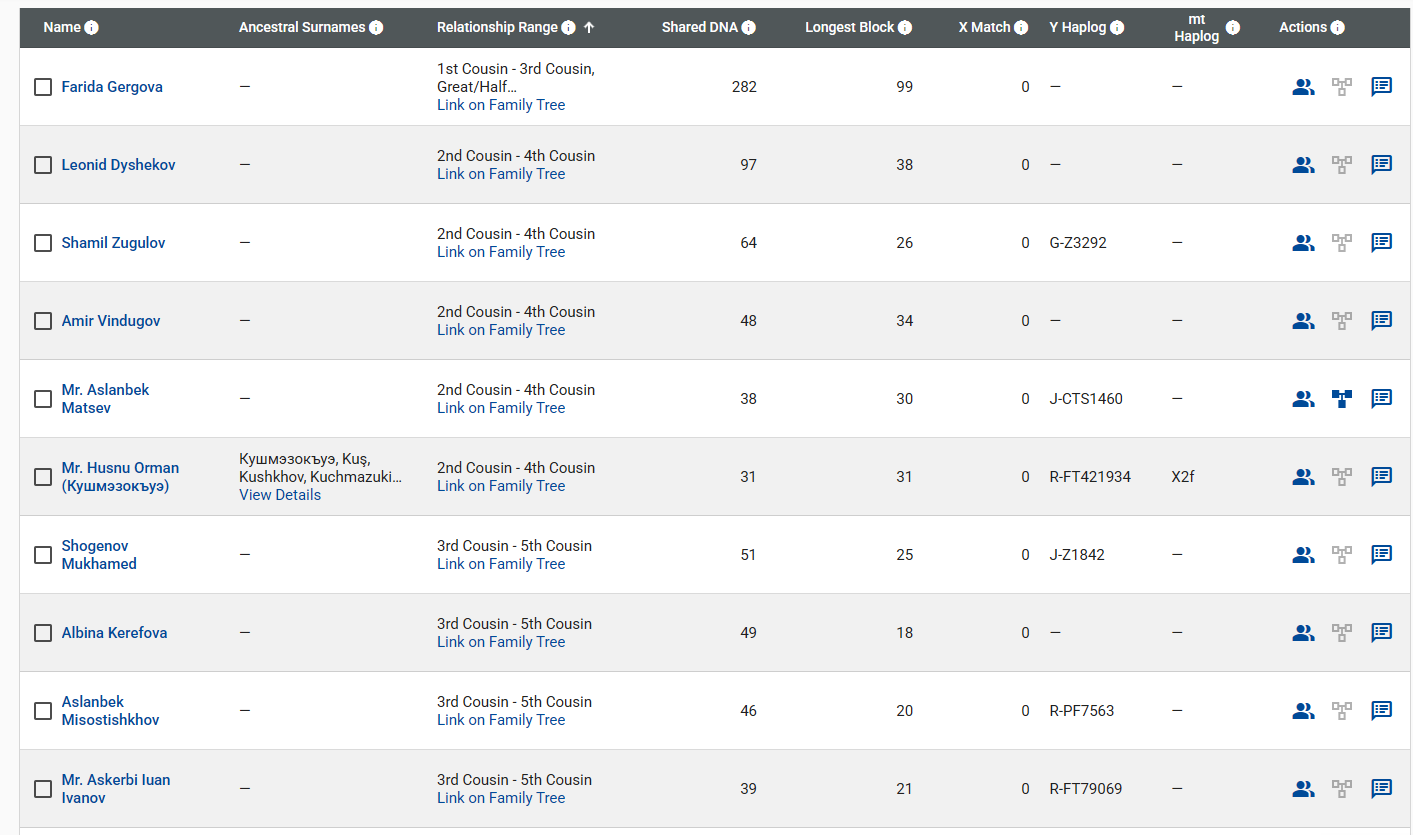The image size is (1413, 835).
Task: Click Y haplogroup J-CTS1460
Action: click(x=1086, y=399)
